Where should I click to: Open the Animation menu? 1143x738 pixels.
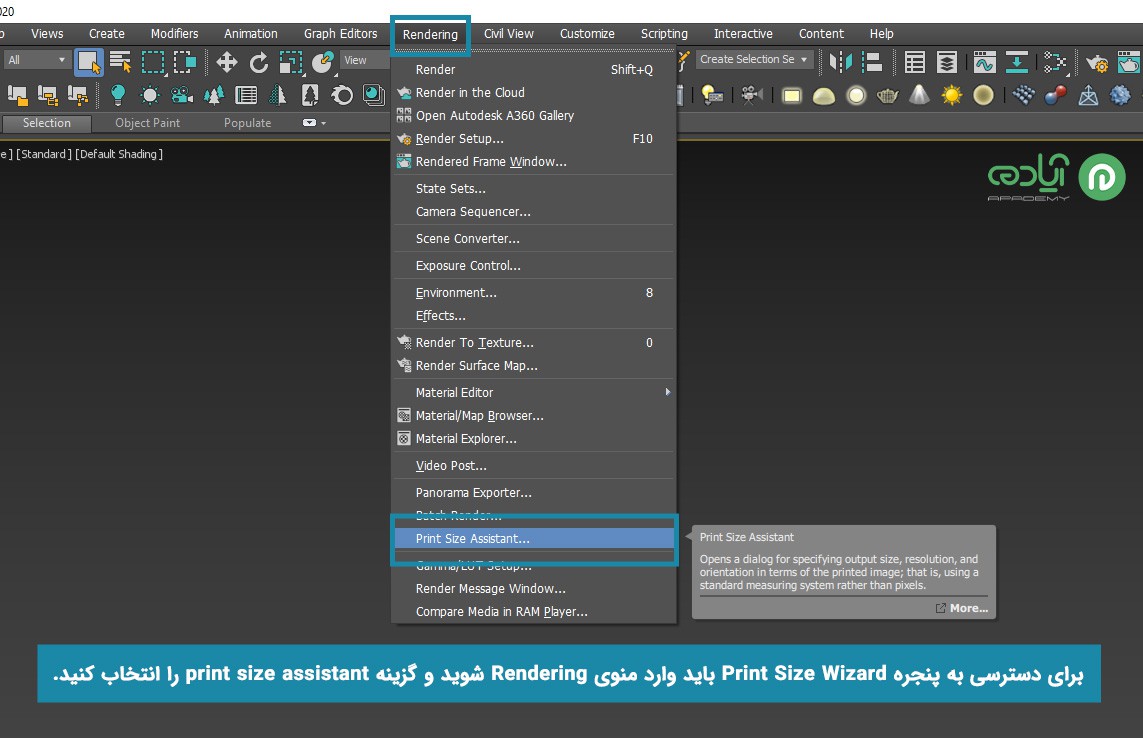pyautogui.click(x=251, y=34)
